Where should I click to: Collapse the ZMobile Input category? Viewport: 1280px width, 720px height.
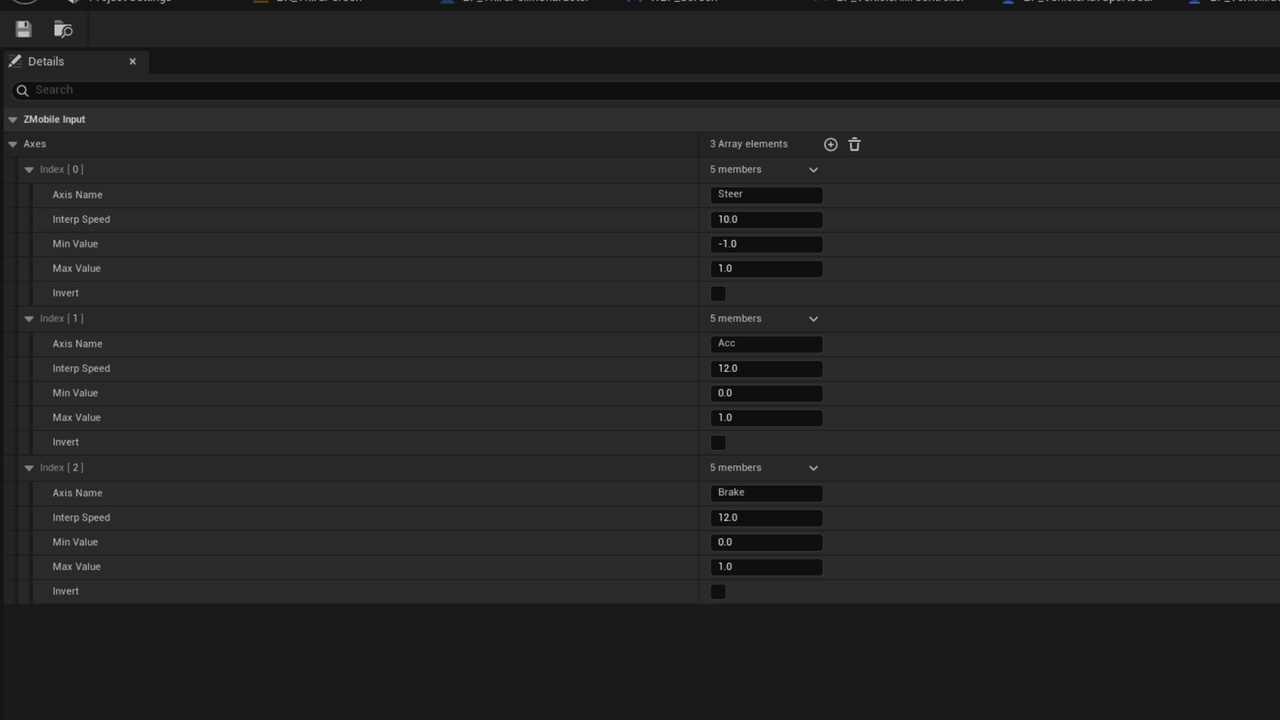12,120
